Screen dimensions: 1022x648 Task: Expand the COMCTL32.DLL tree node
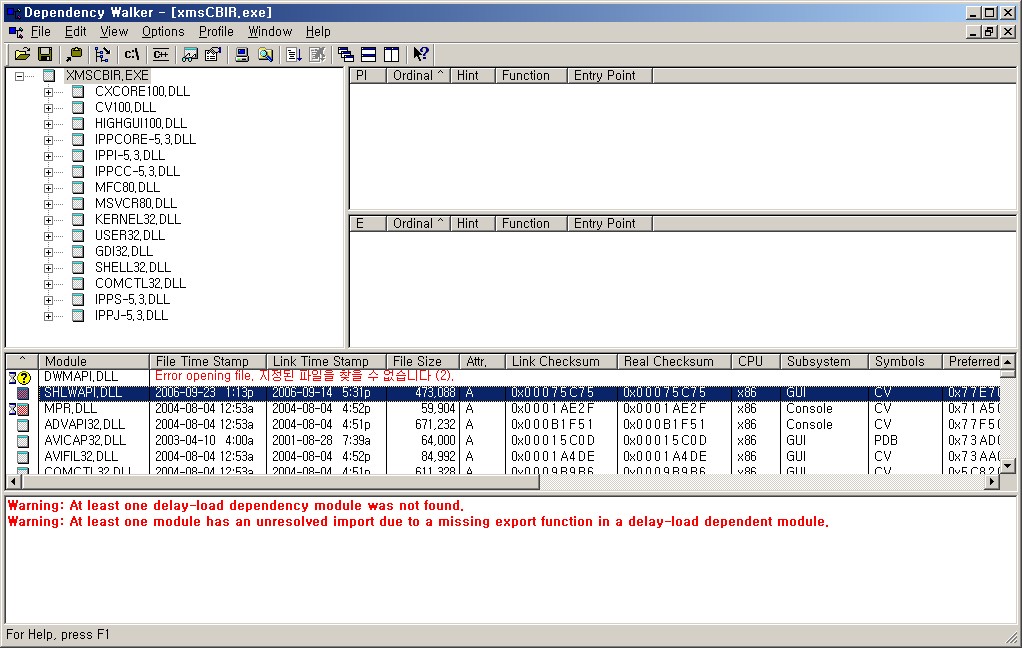point(48,284)
